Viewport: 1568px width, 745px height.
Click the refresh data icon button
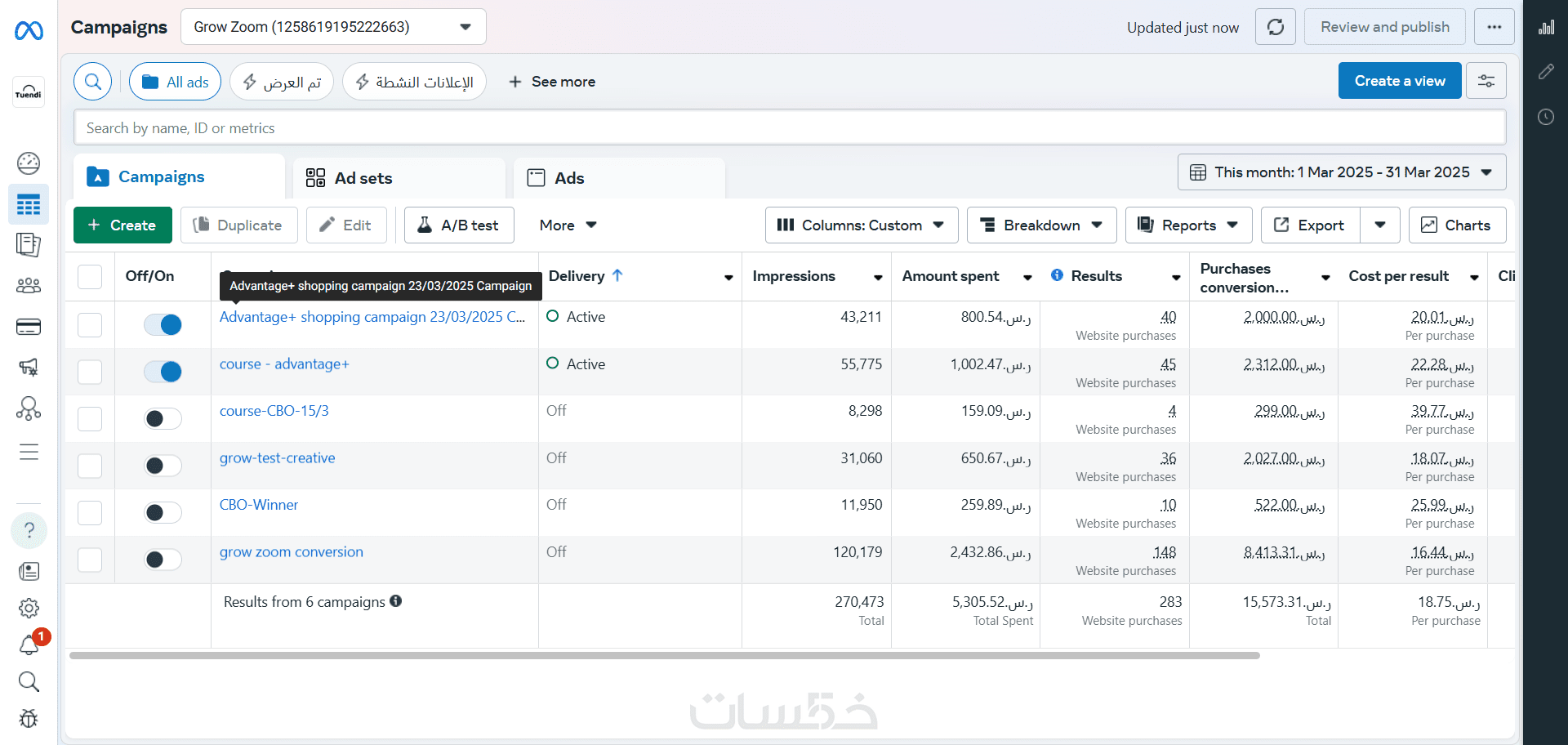(x=1276, y=27)
